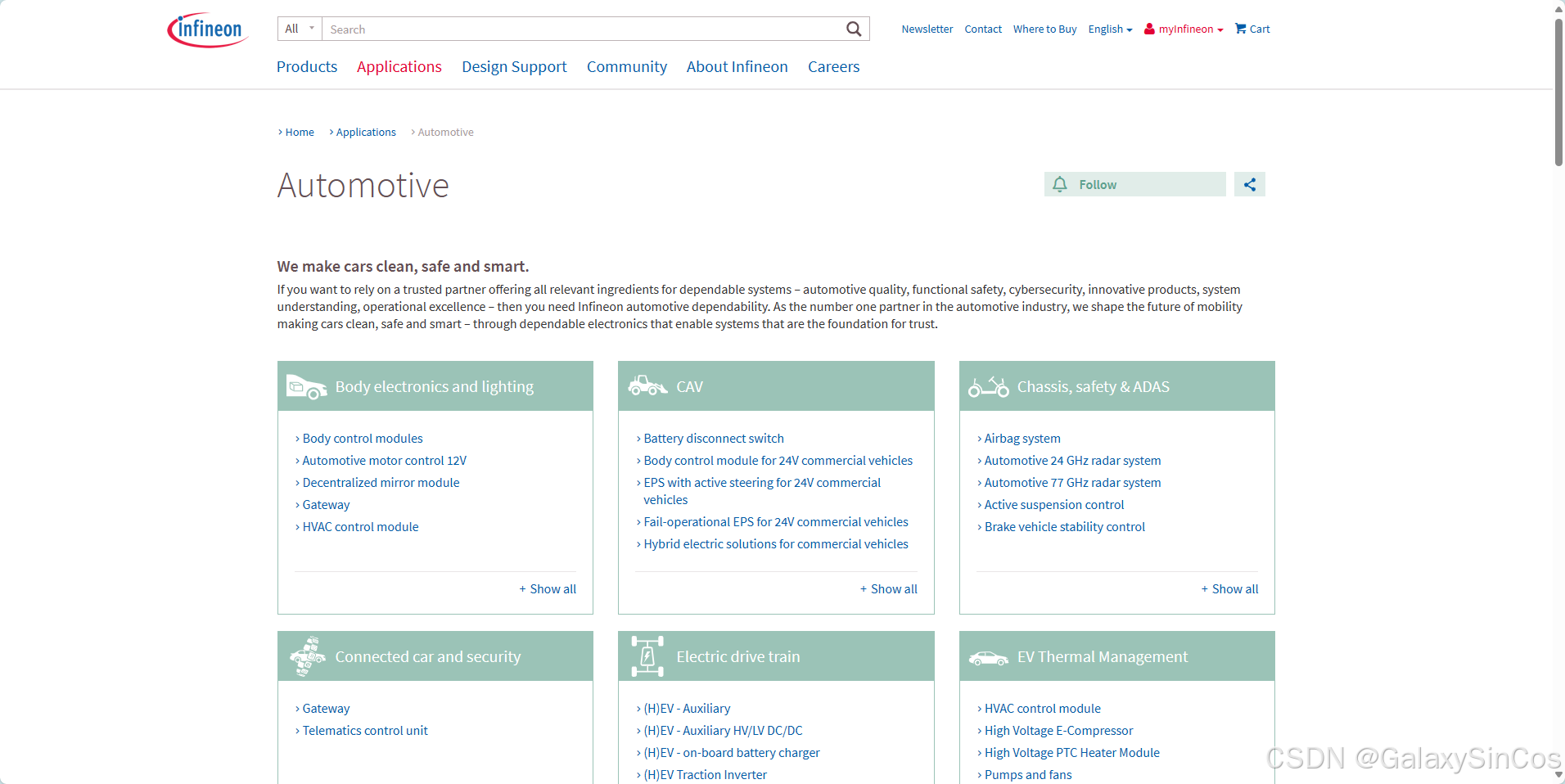Open (H)EV - Auxiliary HV/LV DC/DC link
The image size is (1565, 784).
click(723, 731)
